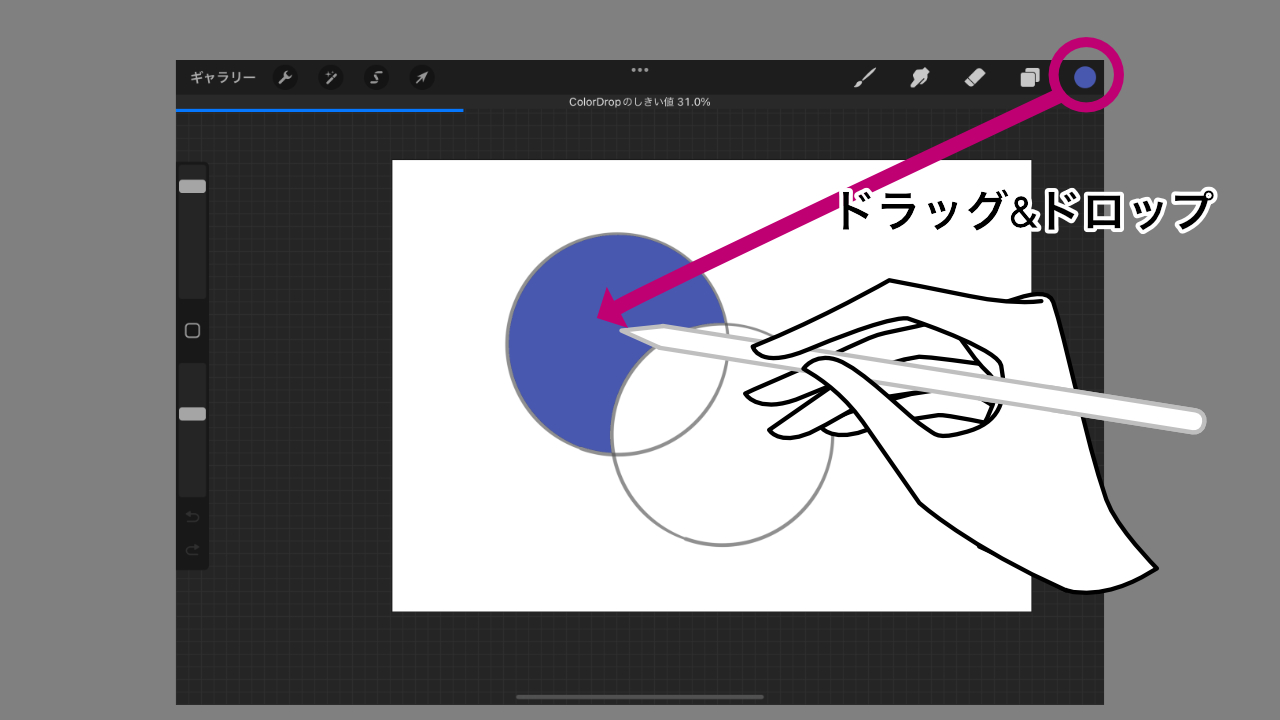Open the Gallery (ギャラリー) view

[x=222, y=78]
